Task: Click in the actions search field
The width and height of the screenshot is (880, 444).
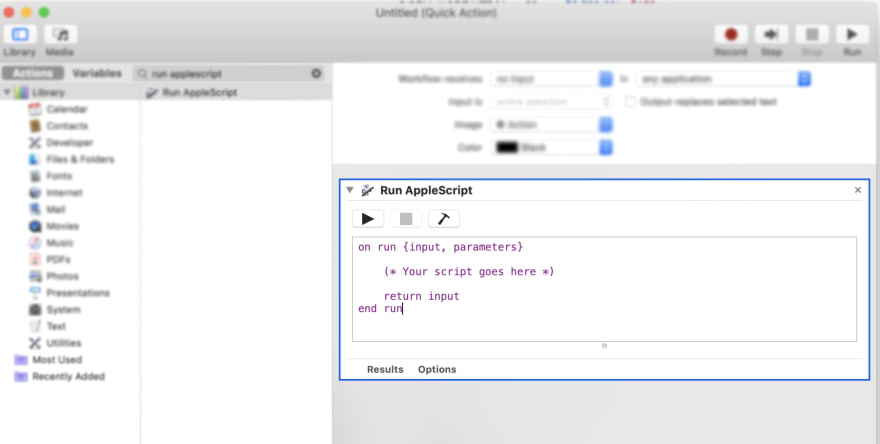Action: 229,74
